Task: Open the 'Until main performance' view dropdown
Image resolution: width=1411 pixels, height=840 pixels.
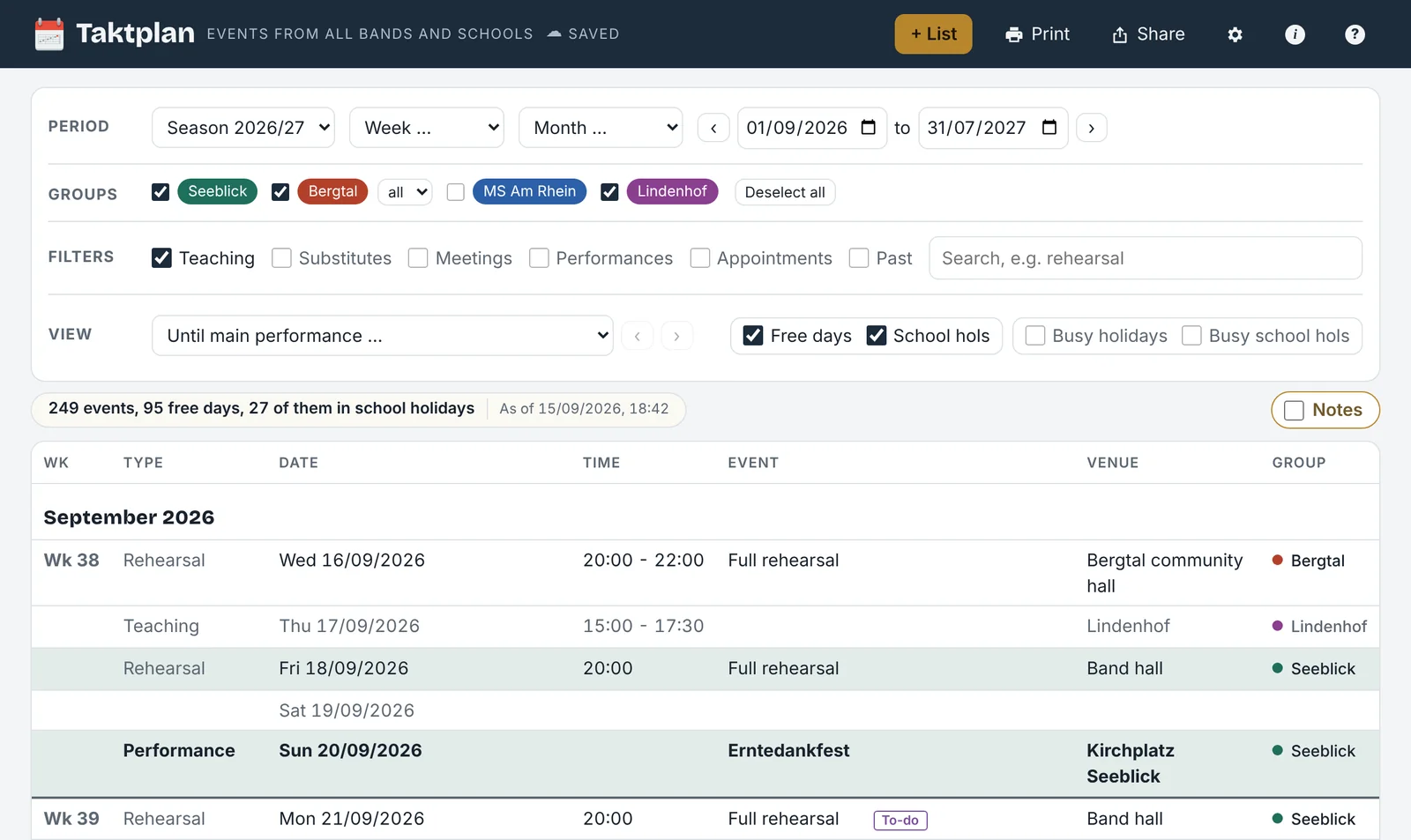Action: pos(383,336)
